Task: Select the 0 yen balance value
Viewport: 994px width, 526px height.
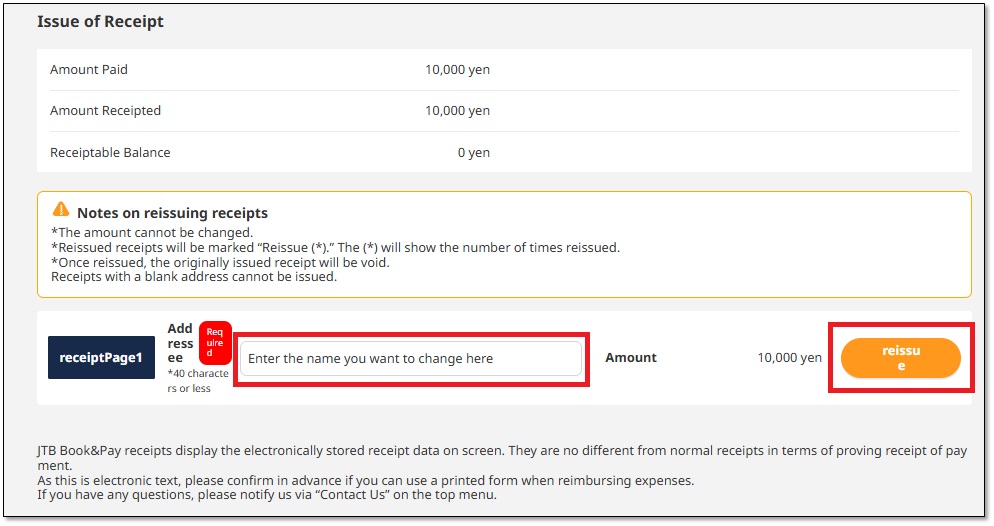Action: point(473,153)
